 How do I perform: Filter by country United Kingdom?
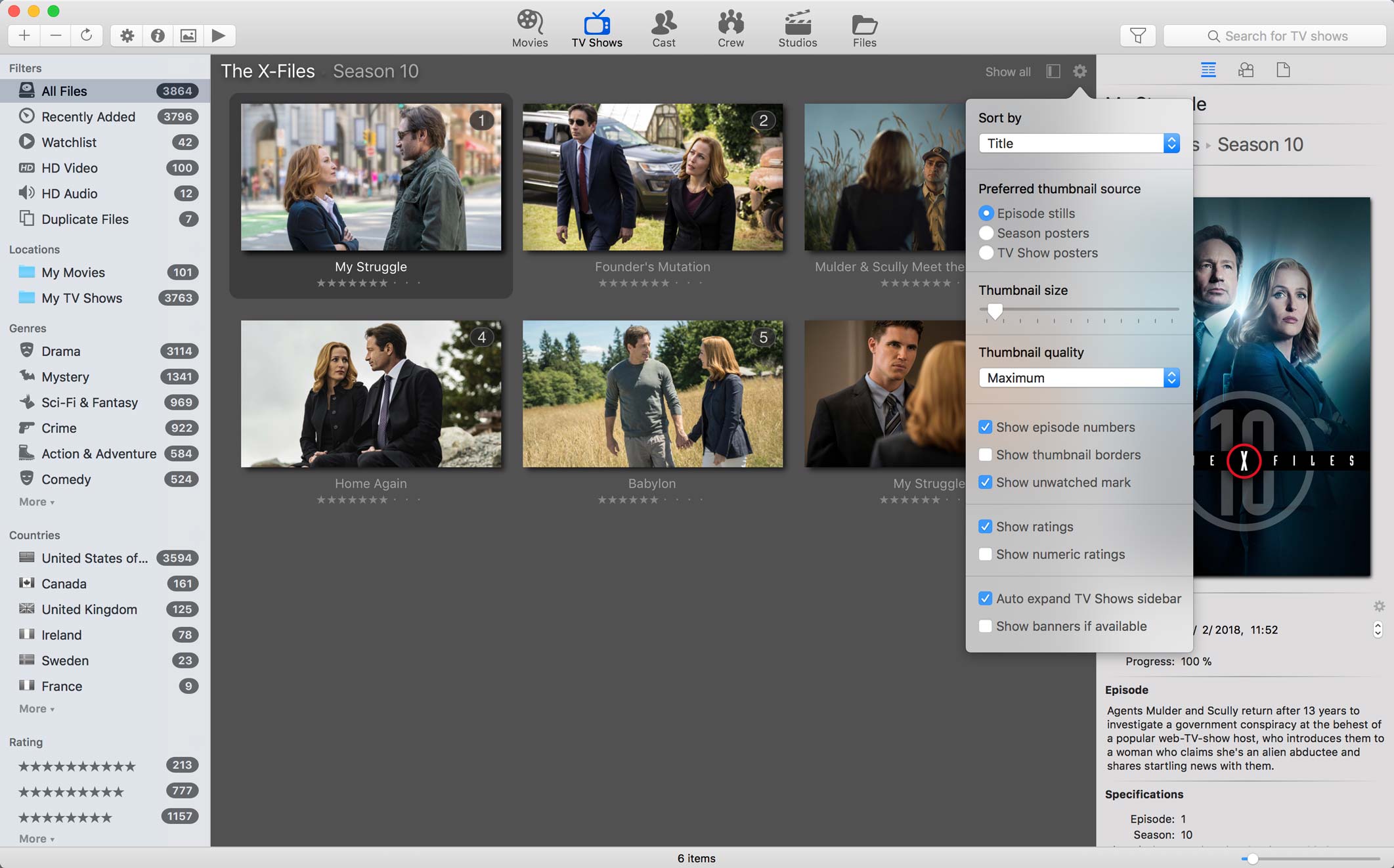tap(105, 609)
